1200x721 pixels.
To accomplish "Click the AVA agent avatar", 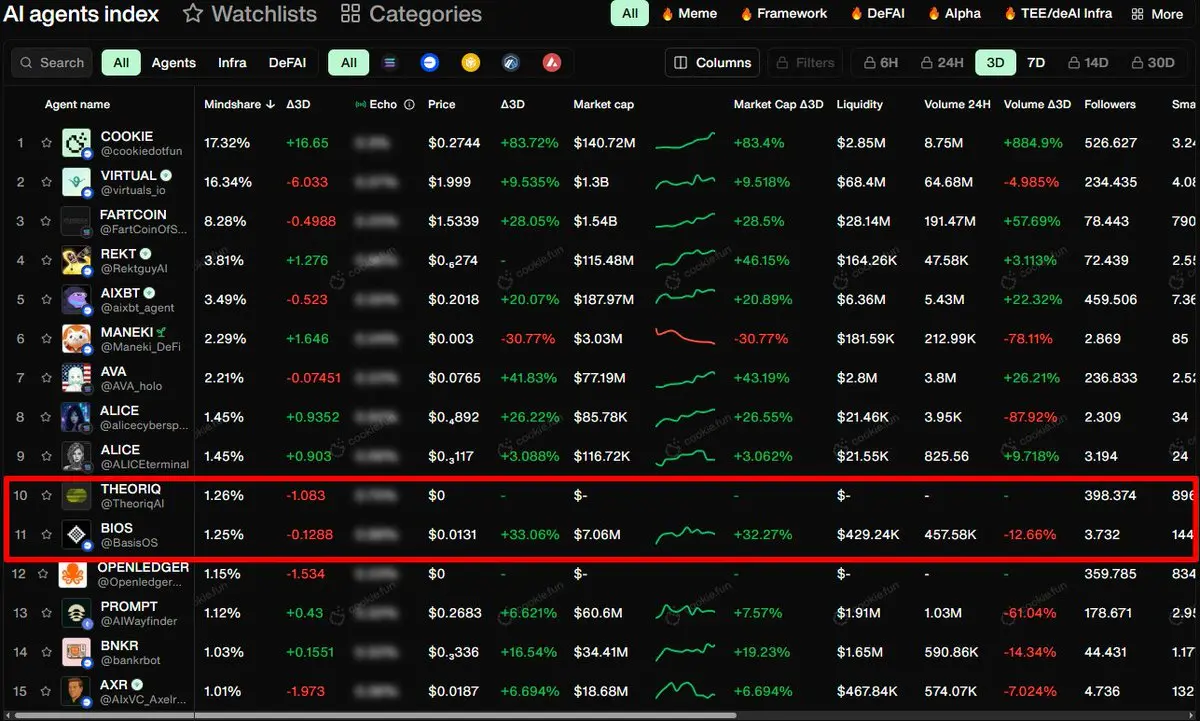I will pos(77,378).
